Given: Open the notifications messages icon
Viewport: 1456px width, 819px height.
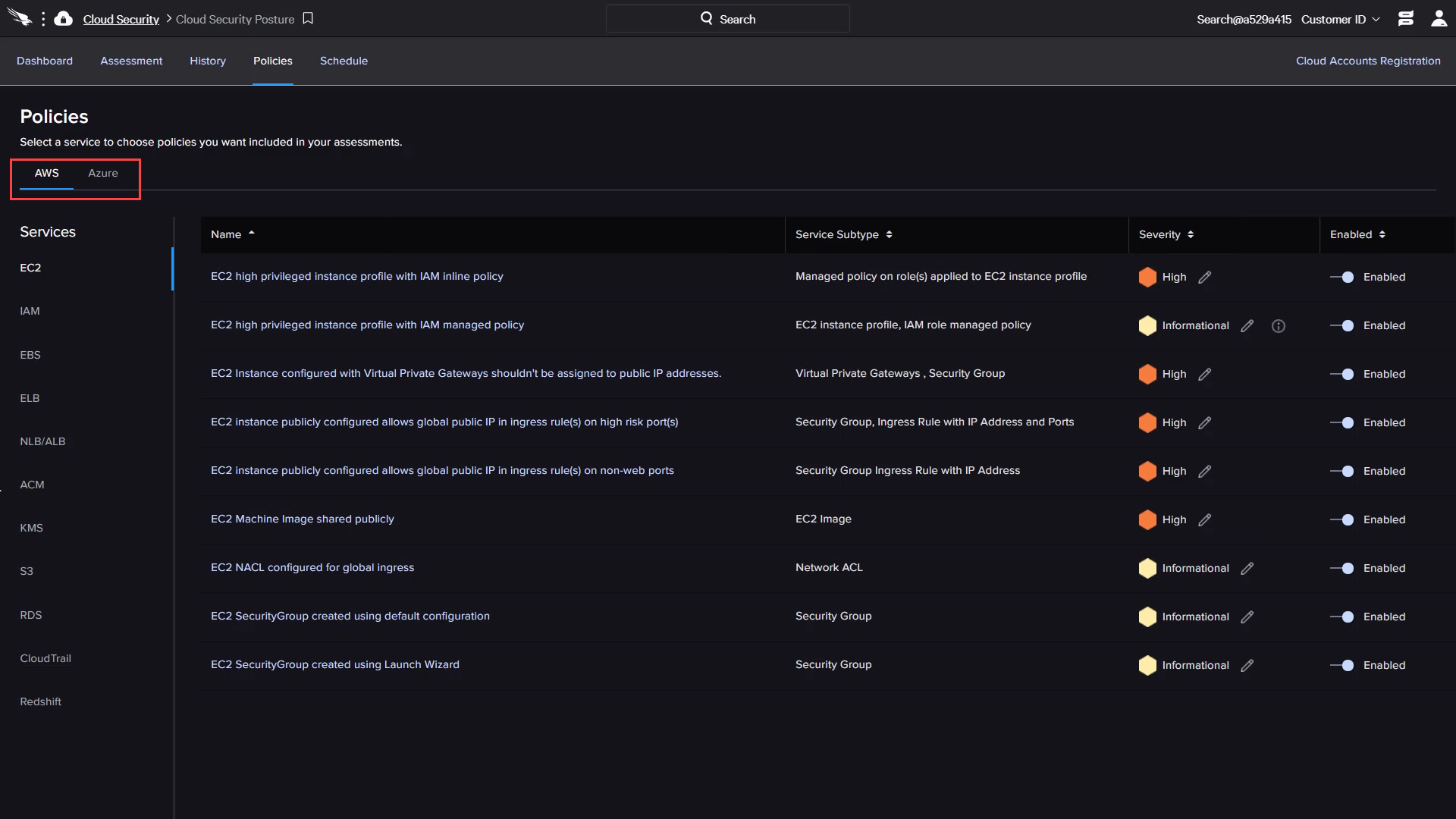Looking at the screenshot, I should tap(1405, 18).
